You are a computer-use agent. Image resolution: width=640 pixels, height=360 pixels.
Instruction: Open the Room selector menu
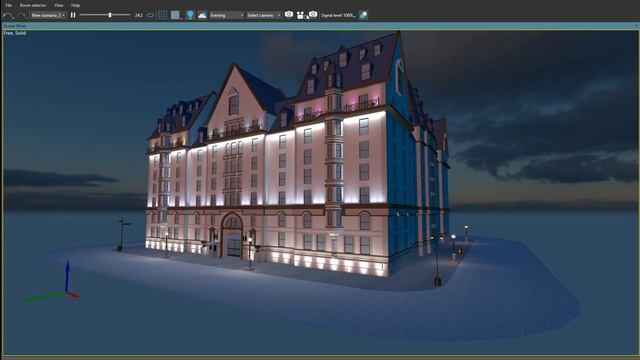pos(33,5)
